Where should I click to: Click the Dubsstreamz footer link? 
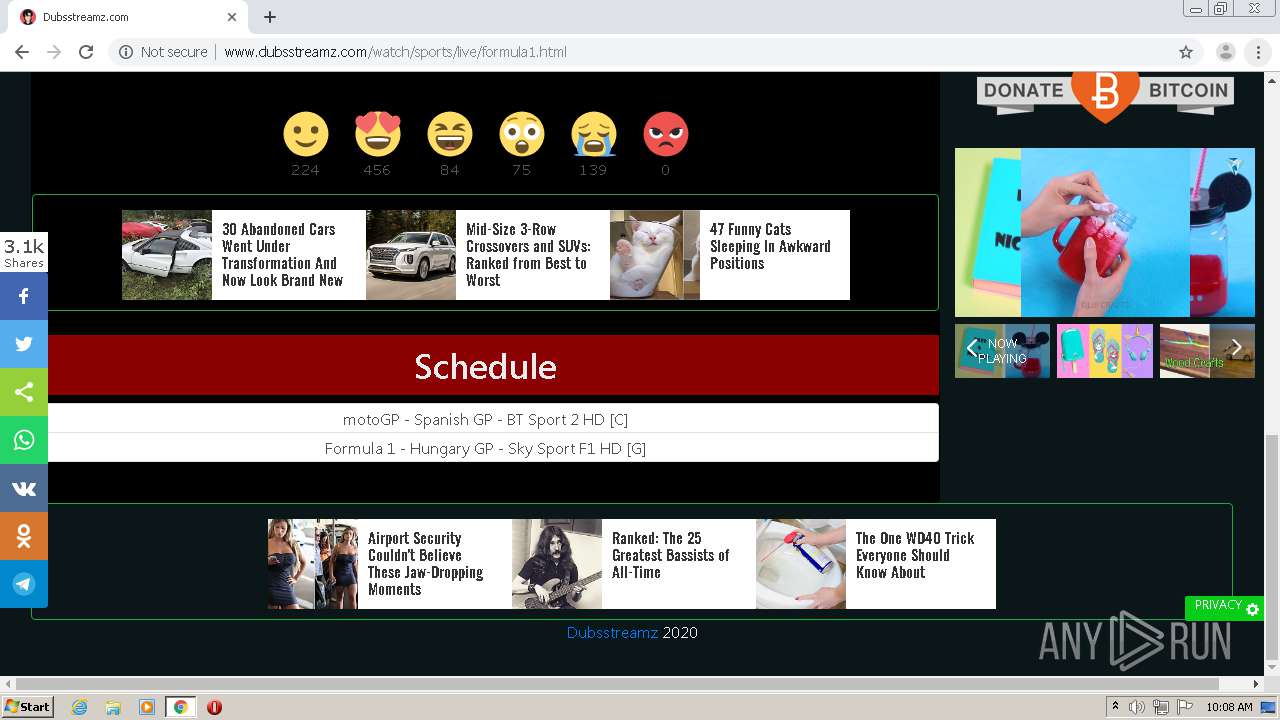click(x=612, y=632)
